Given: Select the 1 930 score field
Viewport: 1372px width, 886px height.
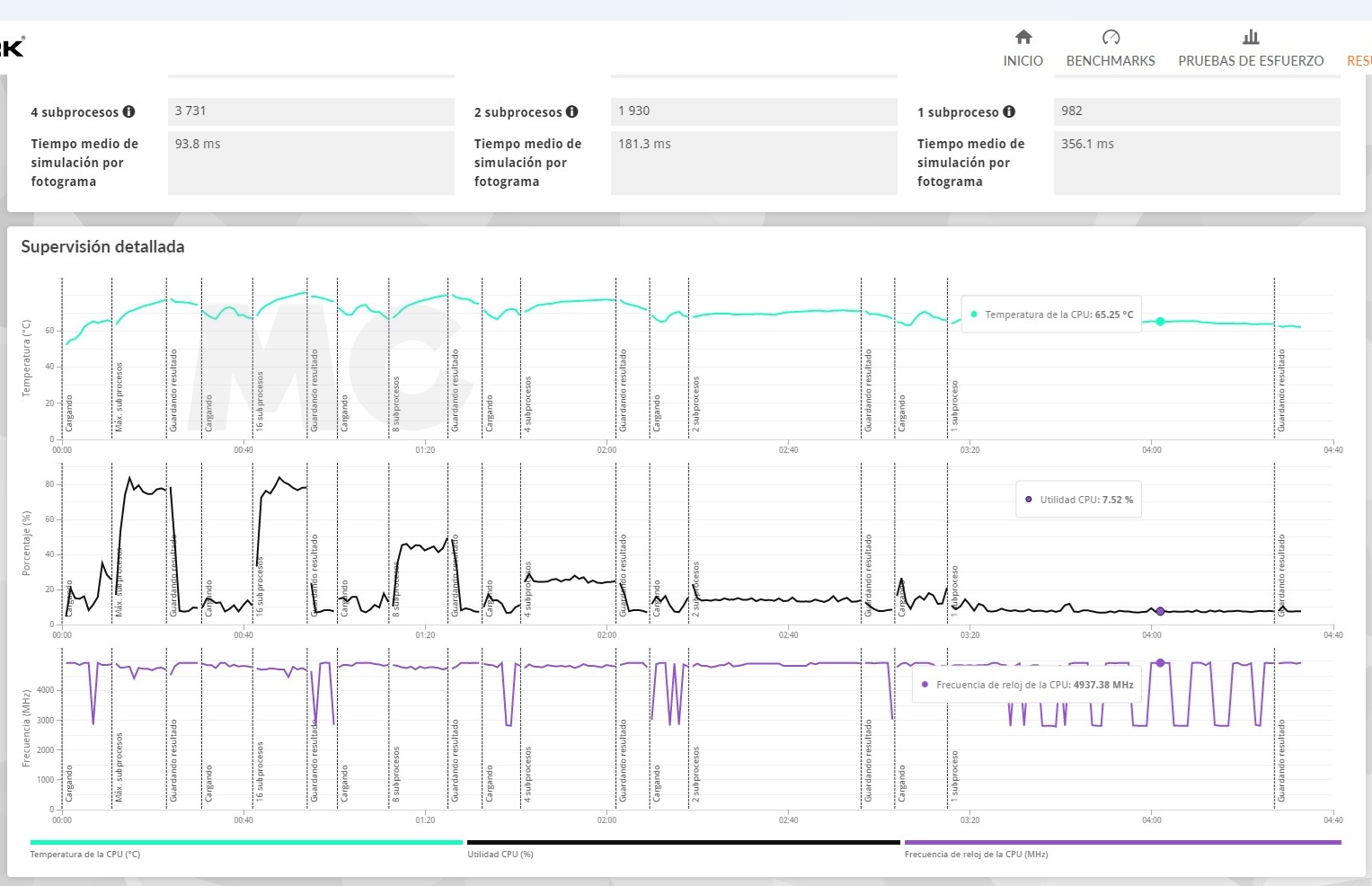Looking at the screenshot, I should 753,111.
